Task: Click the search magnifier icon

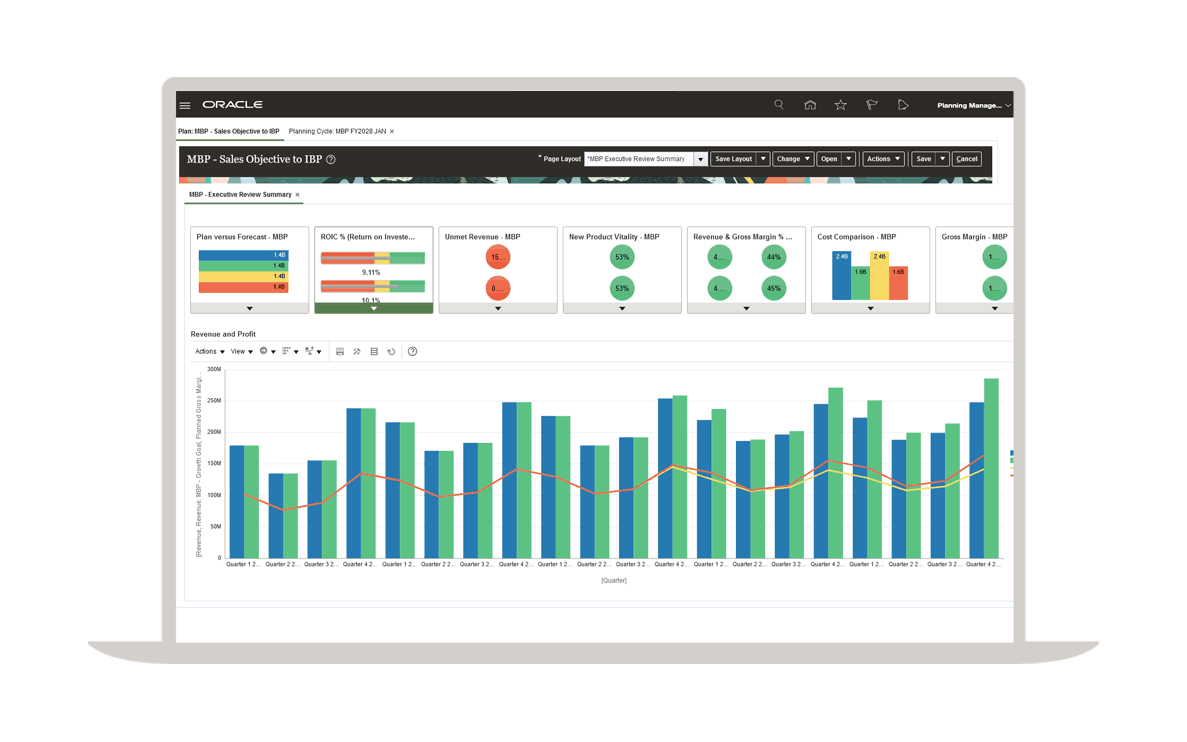Action: click(779, 105)
